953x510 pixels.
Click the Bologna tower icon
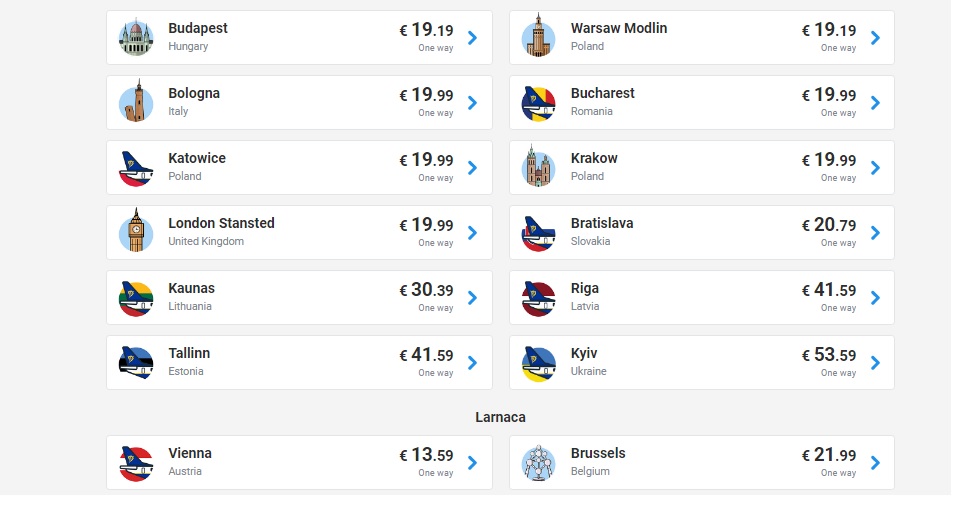coord(136,102)
